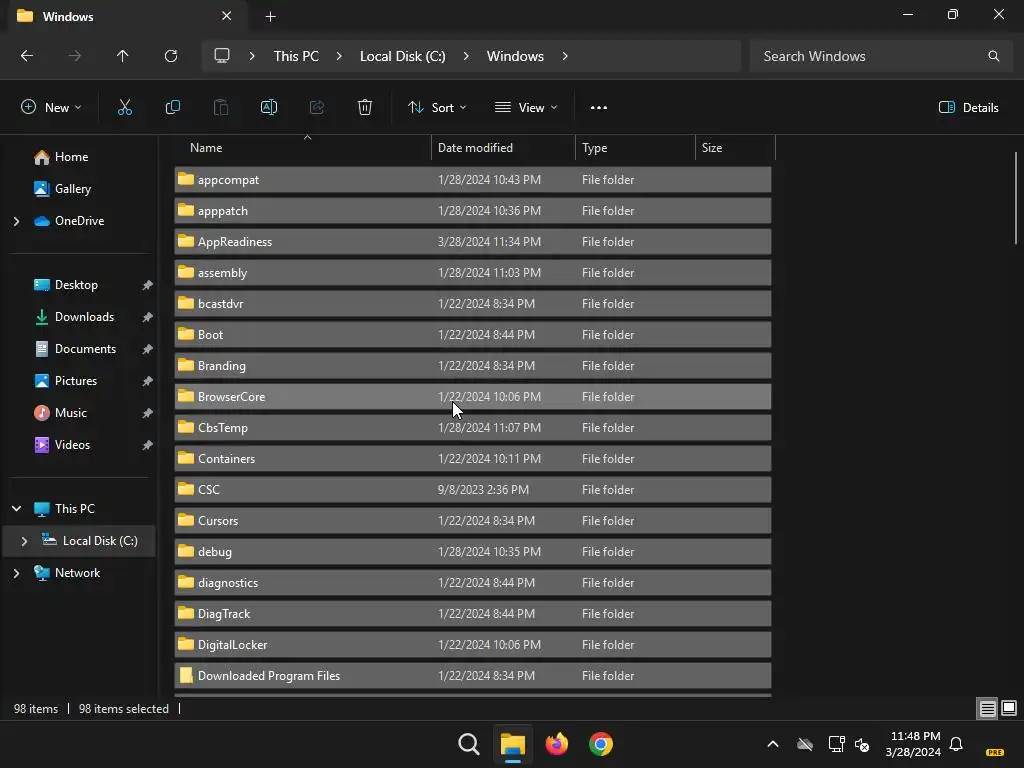Show hidden system tray icons
This screenshot has width=1024, height=768.
tap(773, 744)
